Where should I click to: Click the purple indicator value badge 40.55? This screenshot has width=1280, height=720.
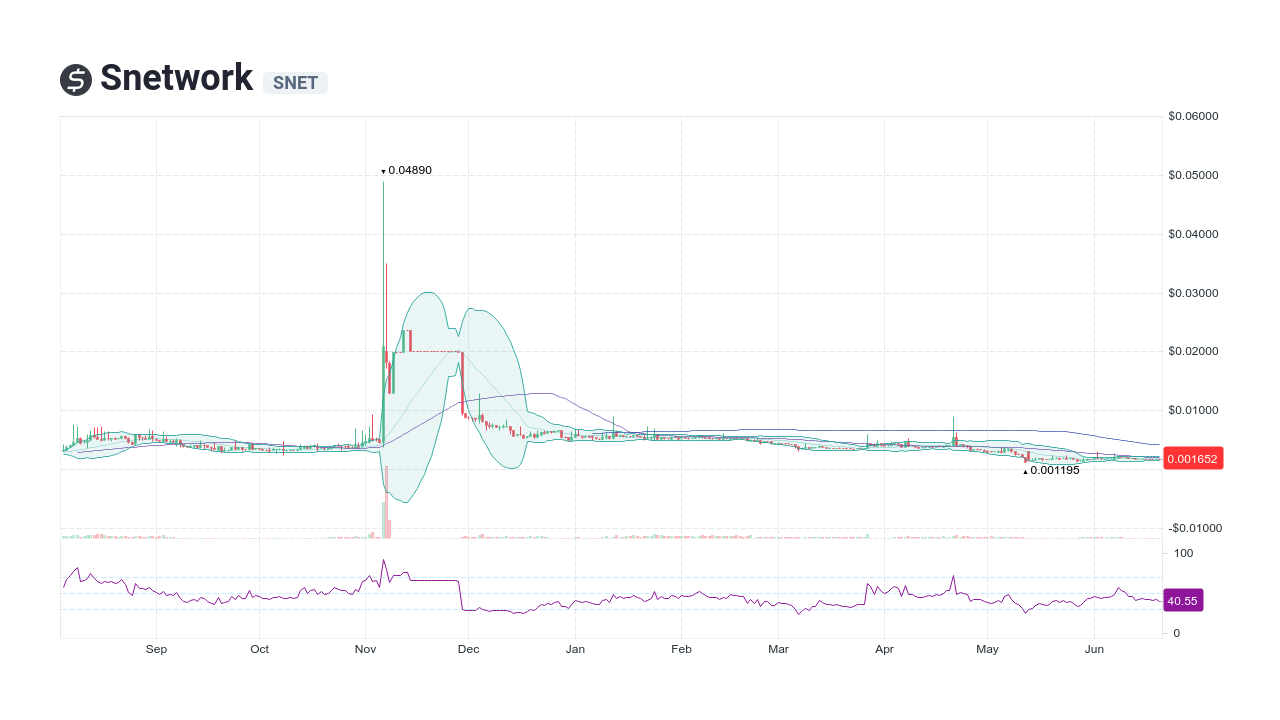pyautogui.click(x=1183, y=600)
